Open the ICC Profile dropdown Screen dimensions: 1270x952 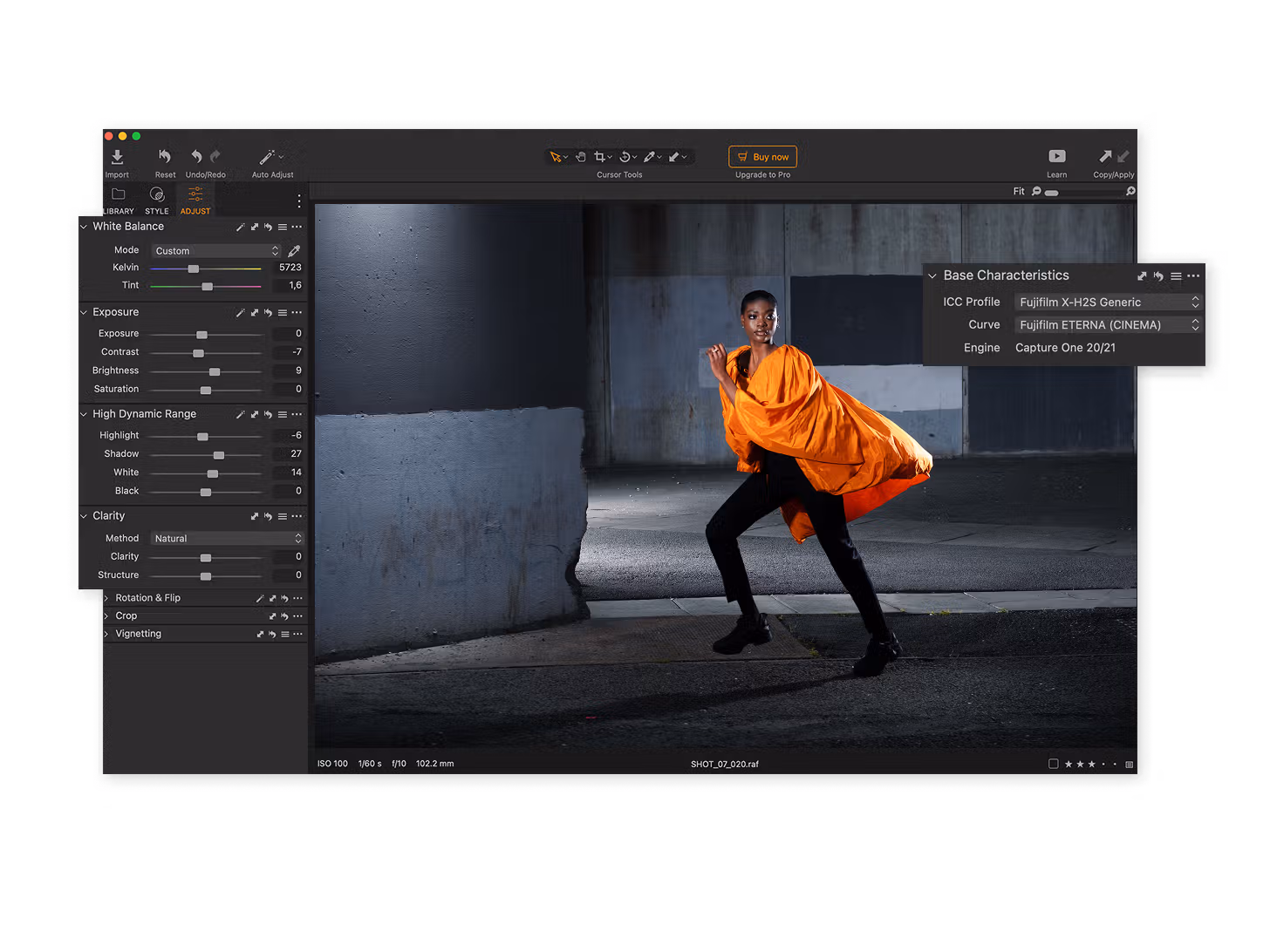1108,303
